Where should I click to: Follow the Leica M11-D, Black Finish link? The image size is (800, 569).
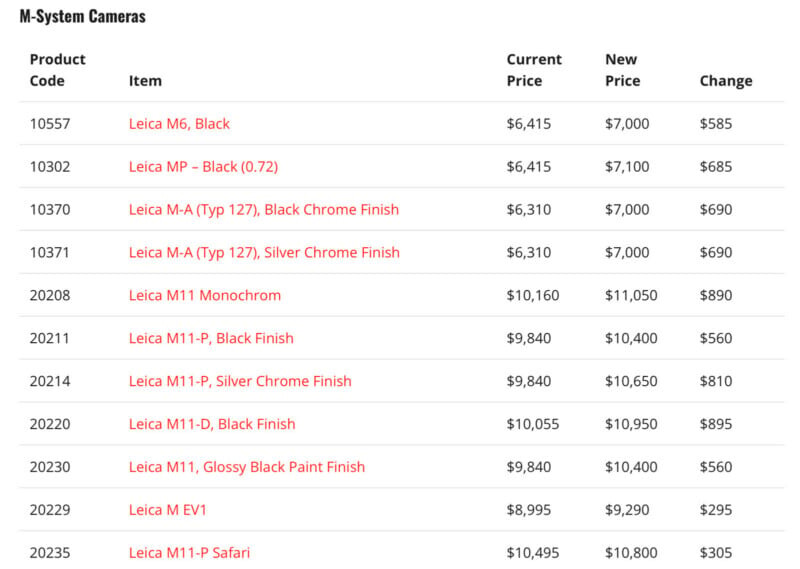tap(212, 424)
